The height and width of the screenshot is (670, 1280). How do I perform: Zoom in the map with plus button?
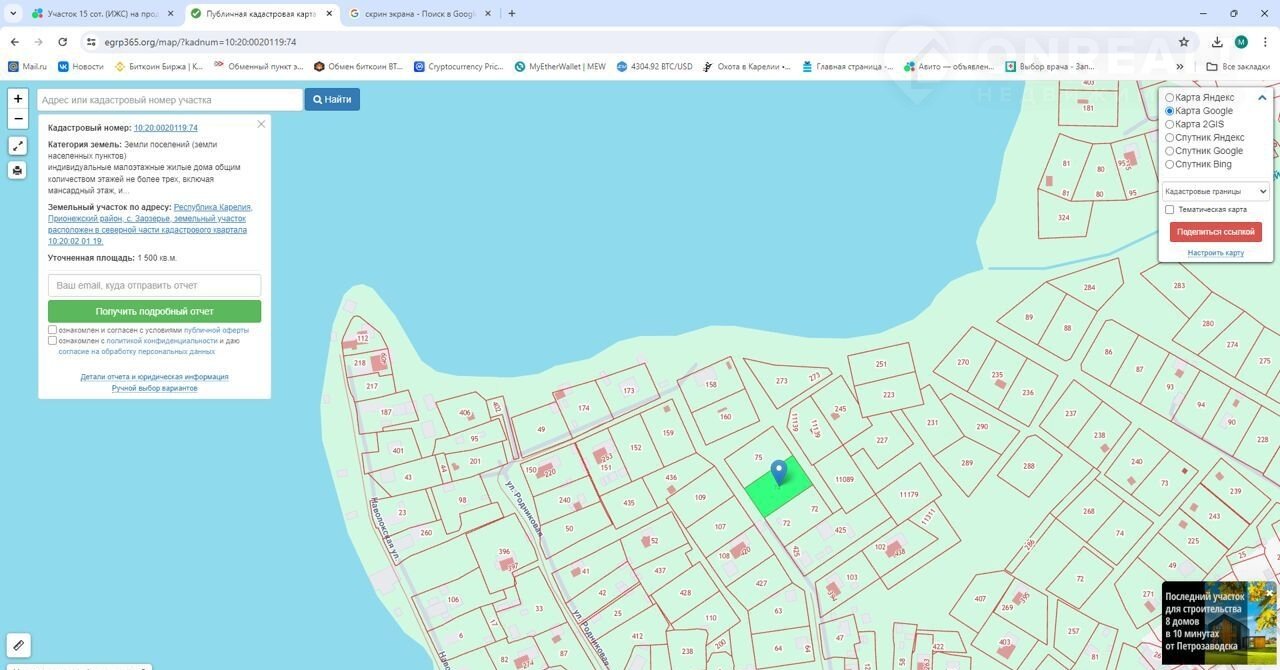pyautogui.click(x=18, y=99)
